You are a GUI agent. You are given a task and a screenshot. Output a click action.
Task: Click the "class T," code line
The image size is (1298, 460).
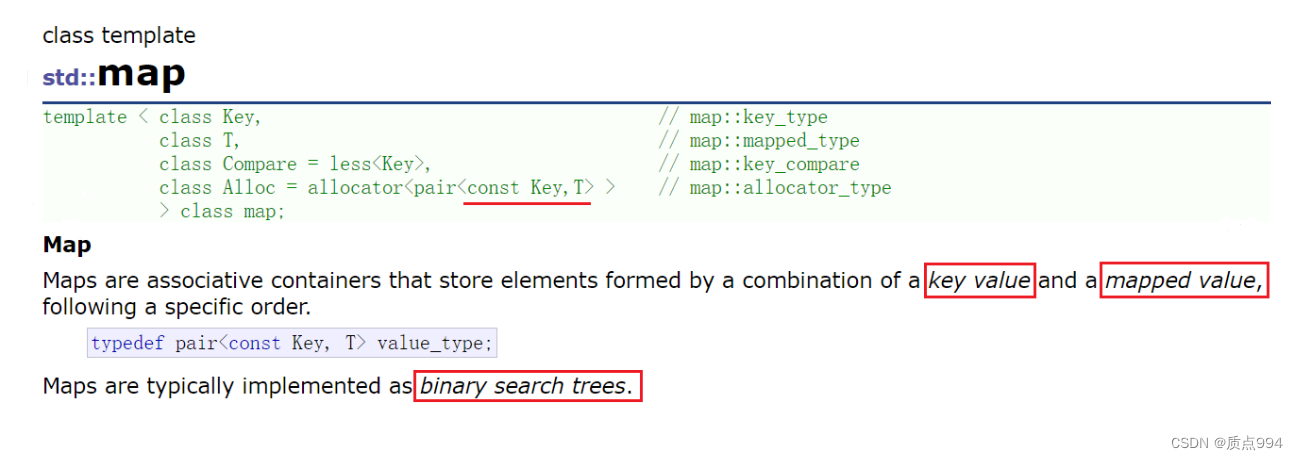pos(199,141)
